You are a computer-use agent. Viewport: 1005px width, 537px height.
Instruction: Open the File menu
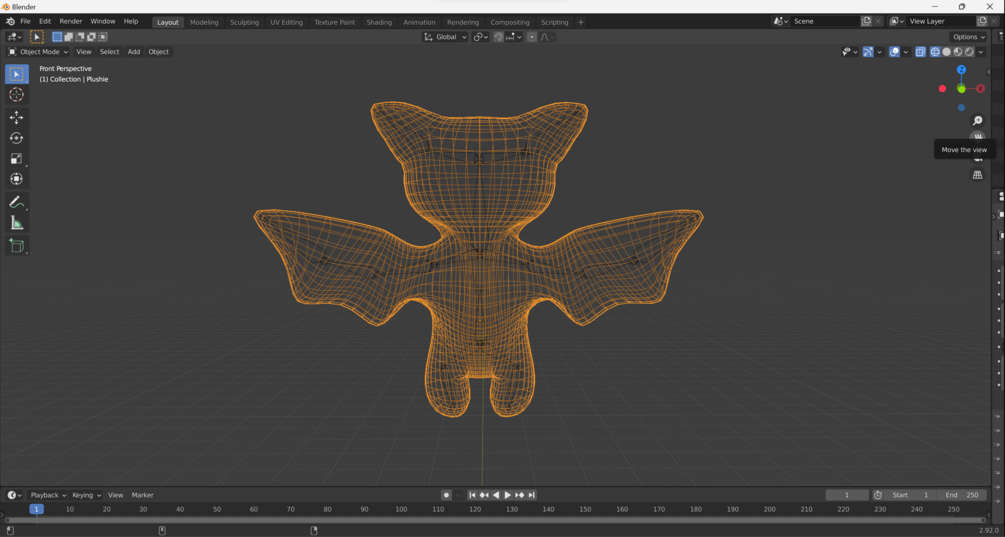tap(25, 21)
